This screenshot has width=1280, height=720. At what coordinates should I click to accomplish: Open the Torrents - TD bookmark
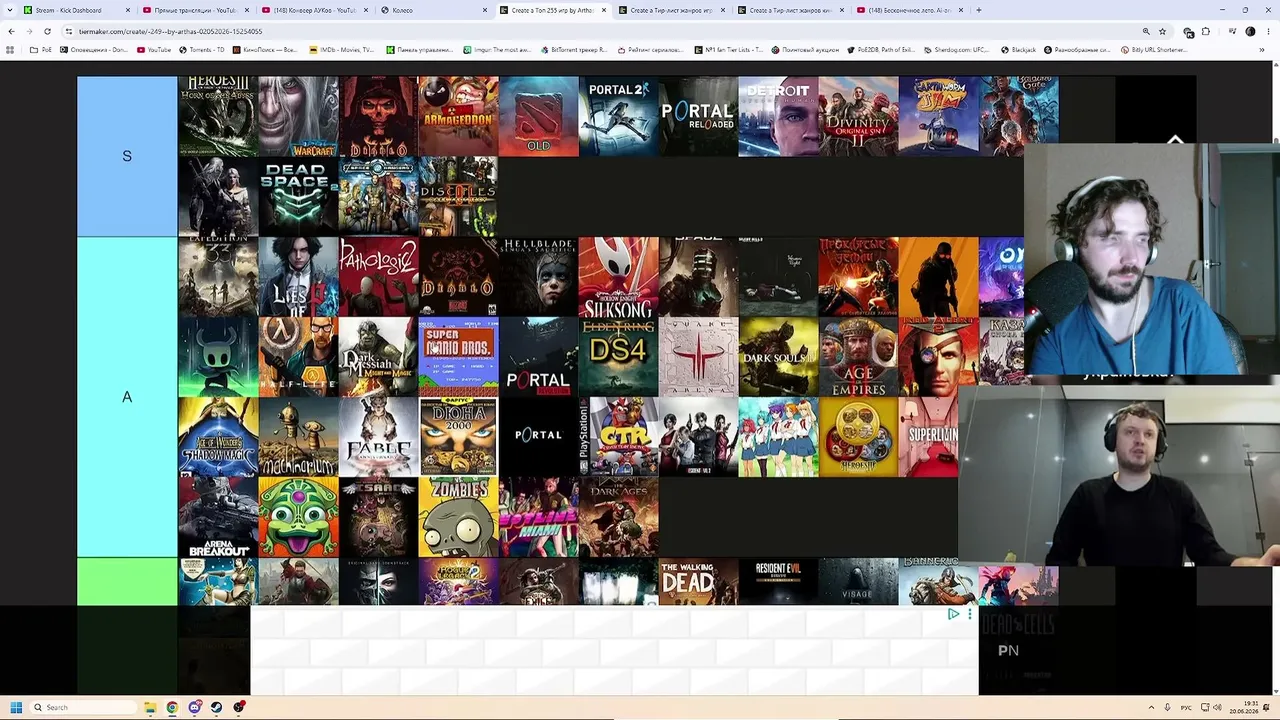(x=201, y=49)
